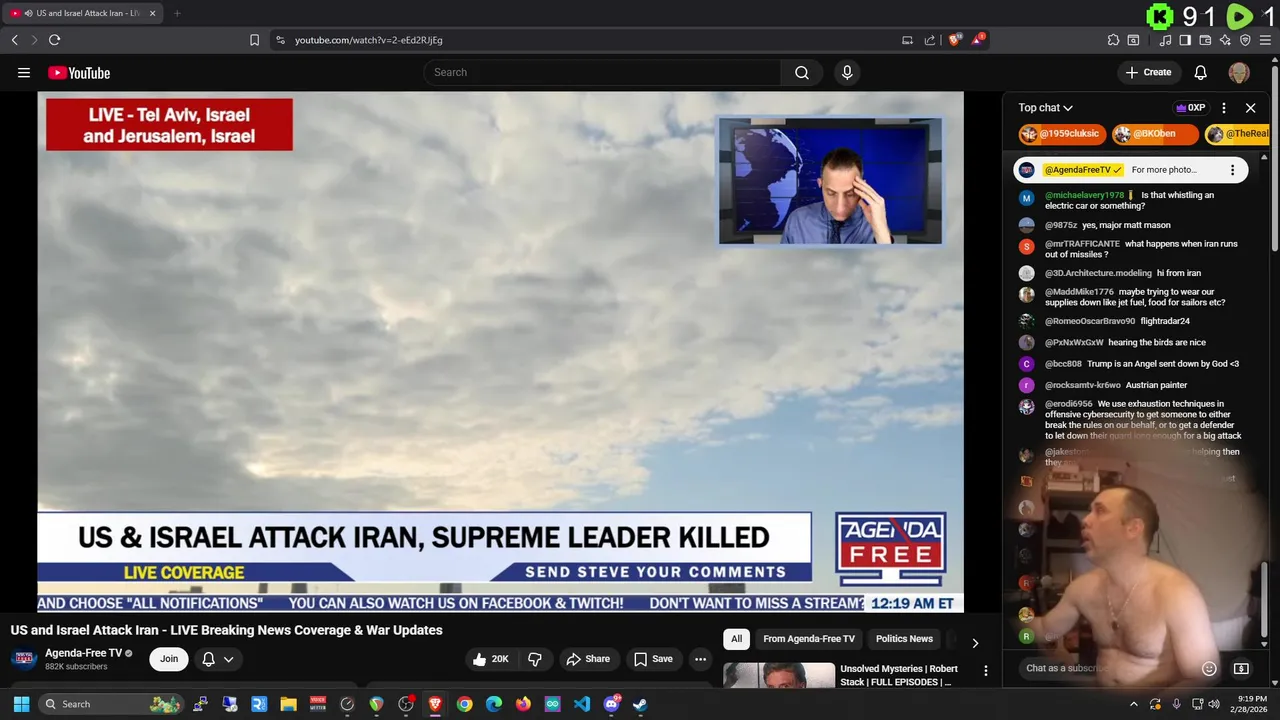This screenshot has width=1280, height=720.
Task: Open Firefox from taskbar
Action: click(523, 704)
